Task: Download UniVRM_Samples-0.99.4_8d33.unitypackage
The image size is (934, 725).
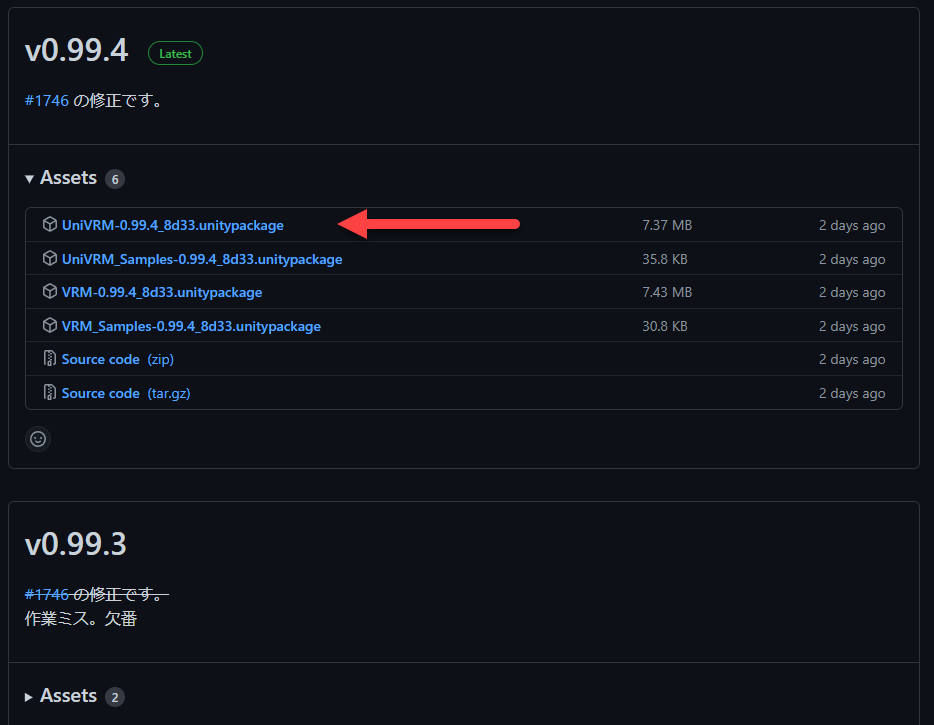Action: pyautogui.click(x=202, y=259)
